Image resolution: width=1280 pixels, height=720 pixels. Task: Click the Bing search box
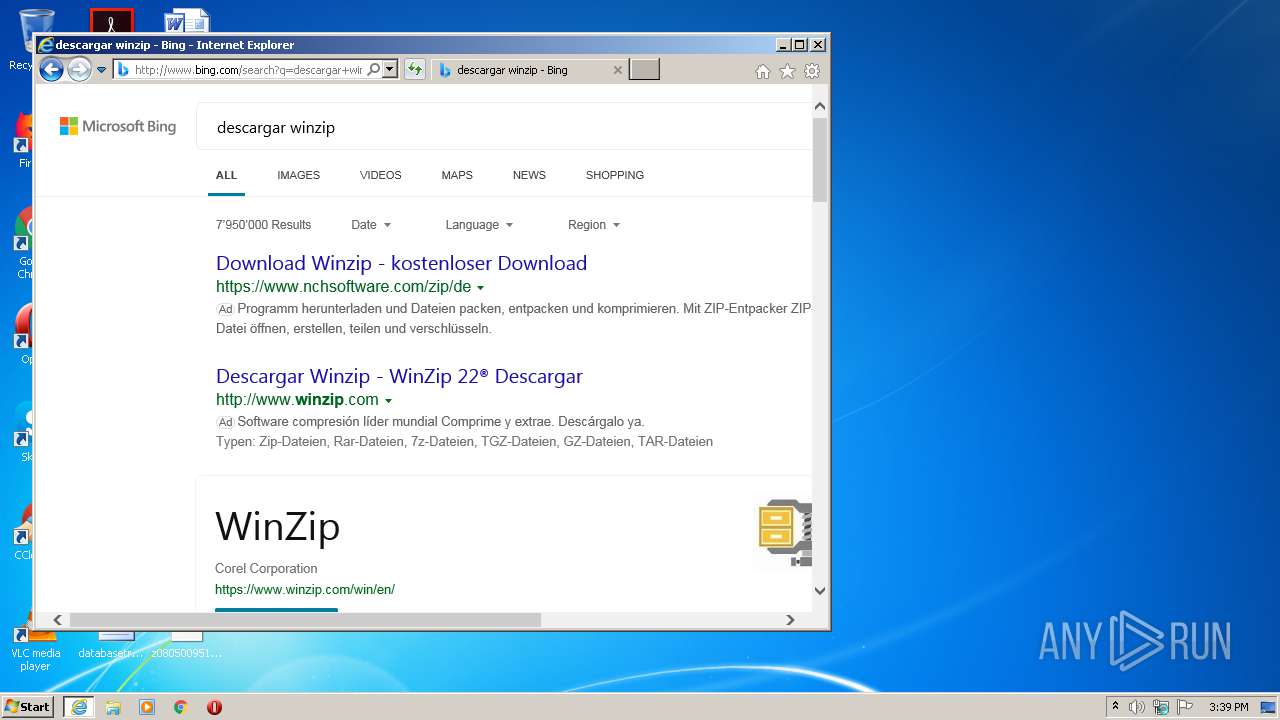pyautogui.click(x=503, y=127)
